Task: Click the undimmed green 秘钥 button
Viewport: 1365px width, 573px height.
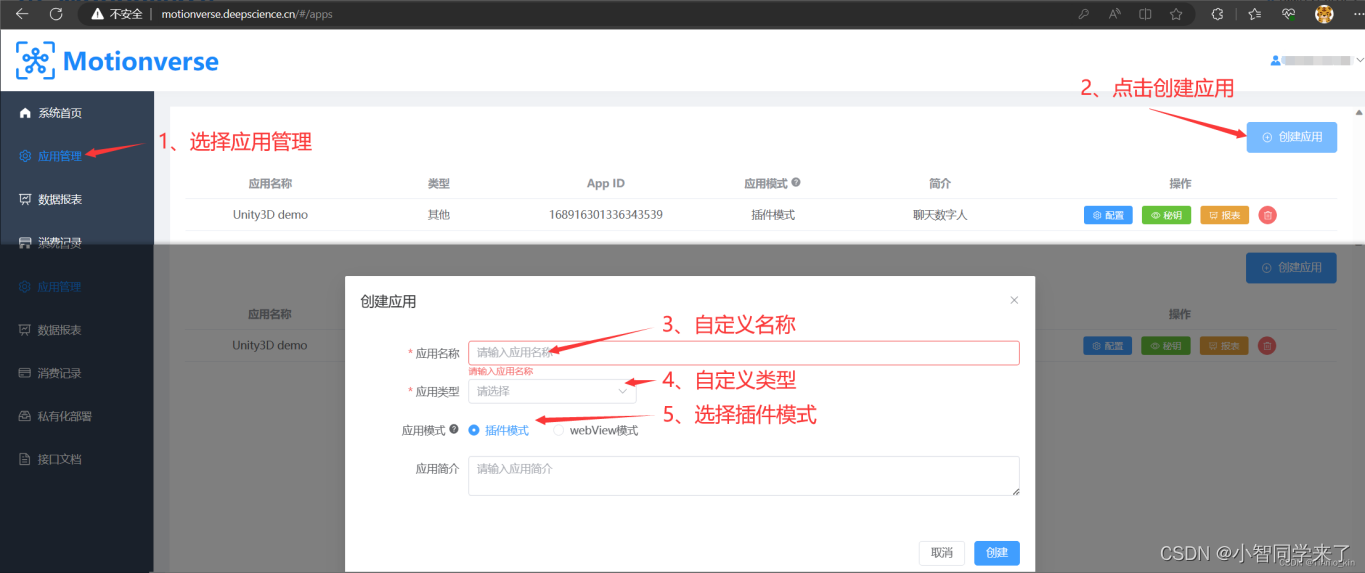Action: click(x=1166, y=215)
